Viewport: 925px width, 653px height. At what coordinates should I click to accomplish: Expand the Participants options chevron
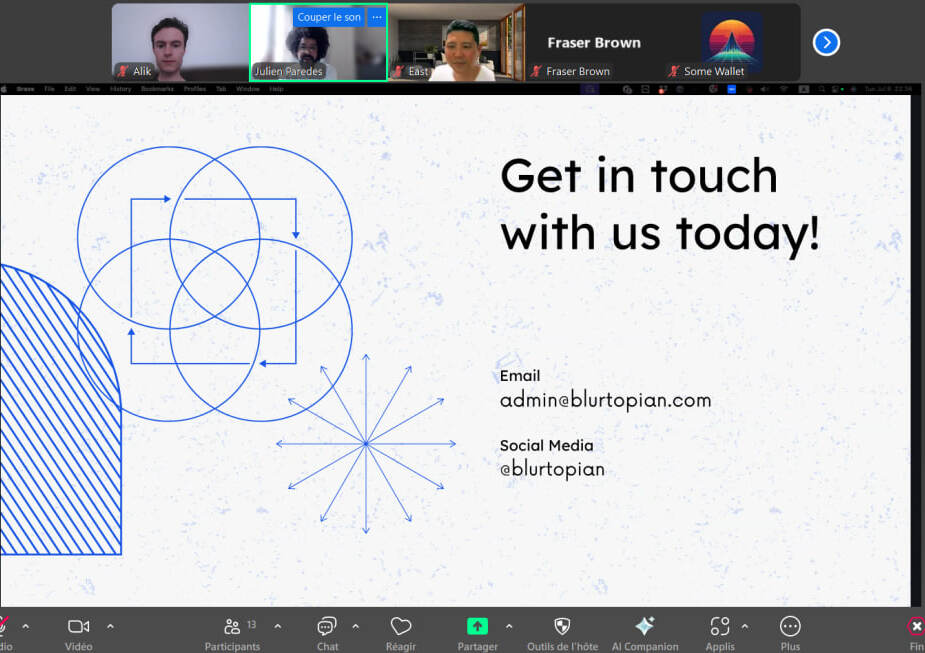click(278, 626)
